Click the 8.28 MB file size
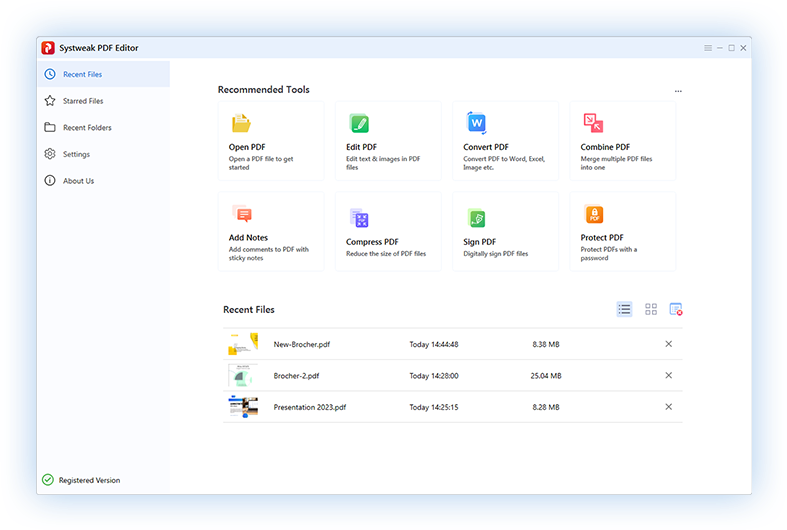 [546, 407]
